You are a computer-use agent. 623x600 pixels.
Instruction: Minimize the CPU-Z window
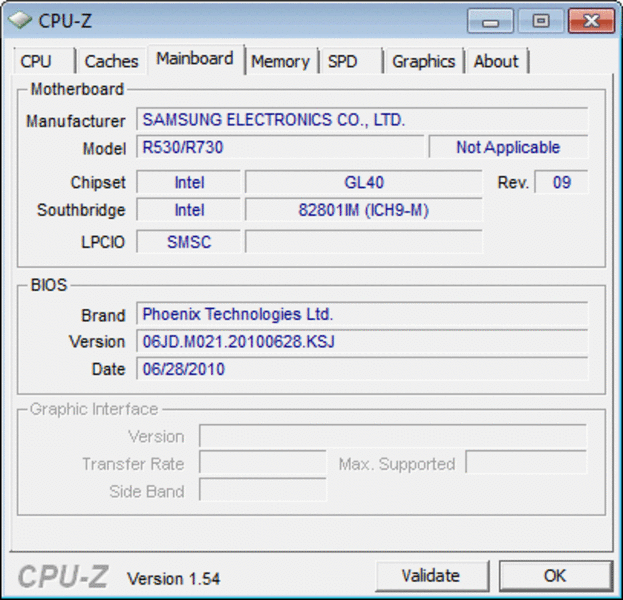[490, 21]
